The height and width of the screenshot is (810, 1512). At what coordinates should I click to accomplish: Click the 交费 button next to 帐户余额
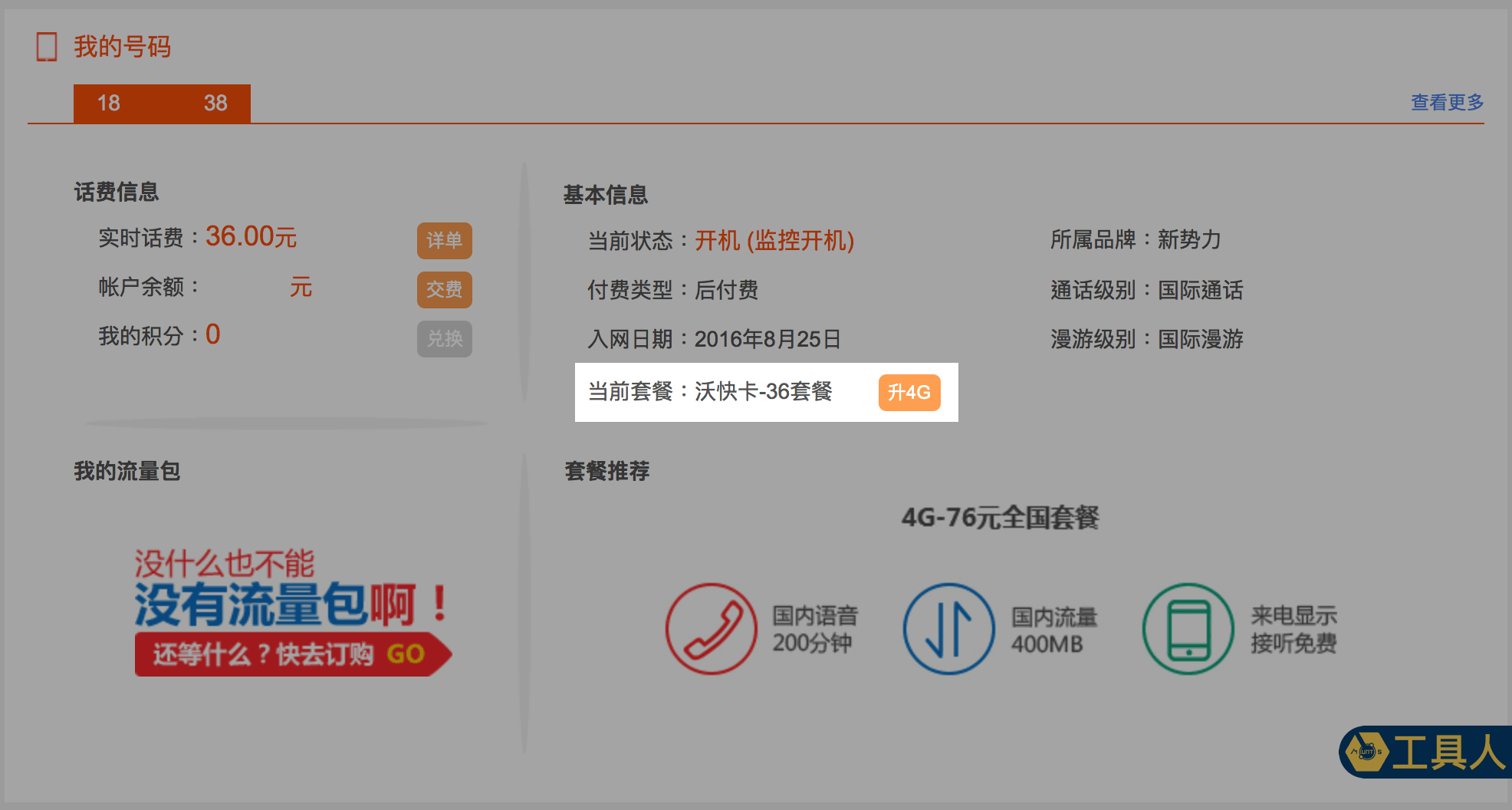click(445, 290)
